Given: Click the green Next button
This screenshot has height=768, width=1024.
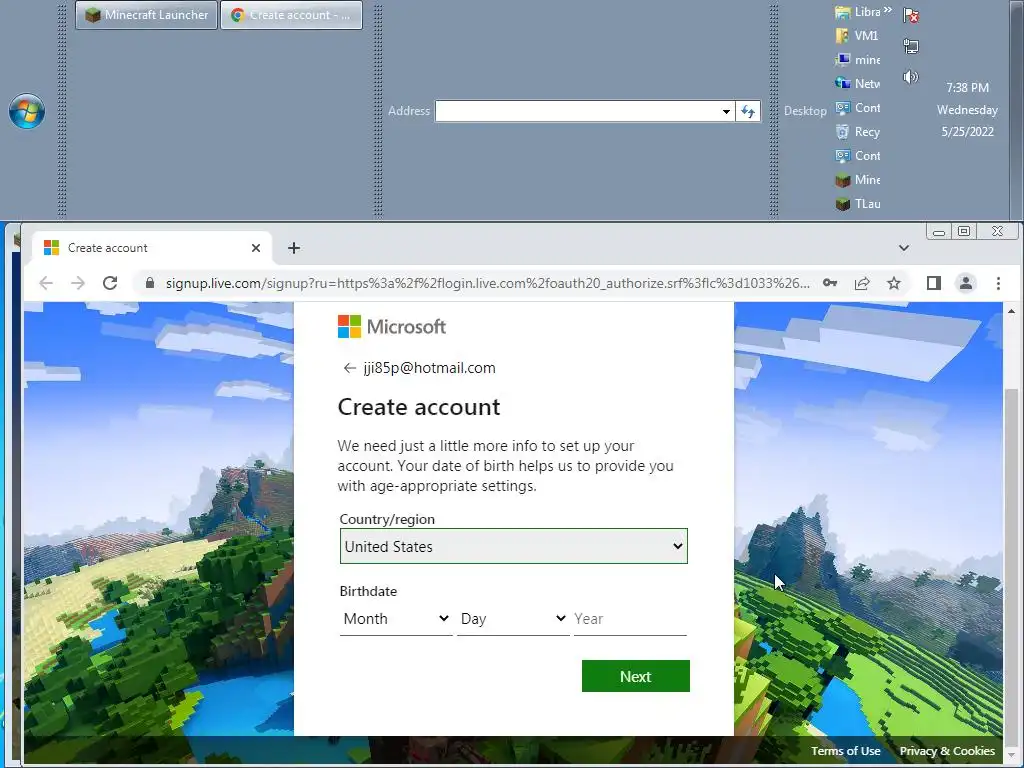Looking at the screenshot, I should (635, 676).
